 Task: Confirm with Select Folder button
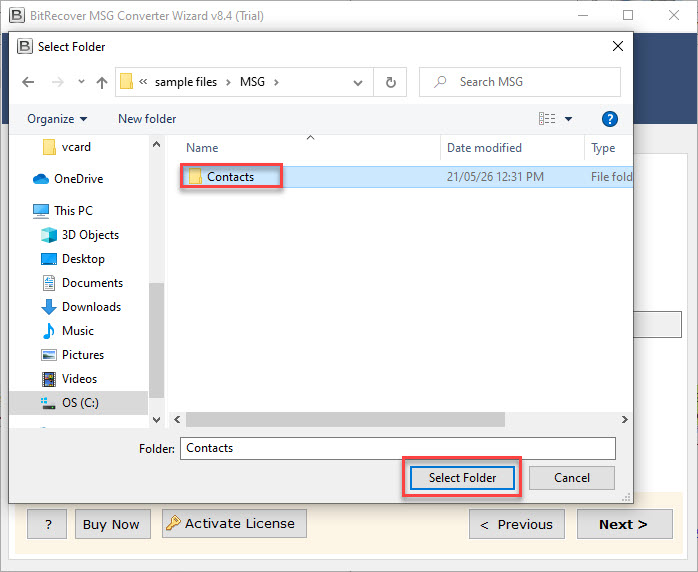coord(462,478)
